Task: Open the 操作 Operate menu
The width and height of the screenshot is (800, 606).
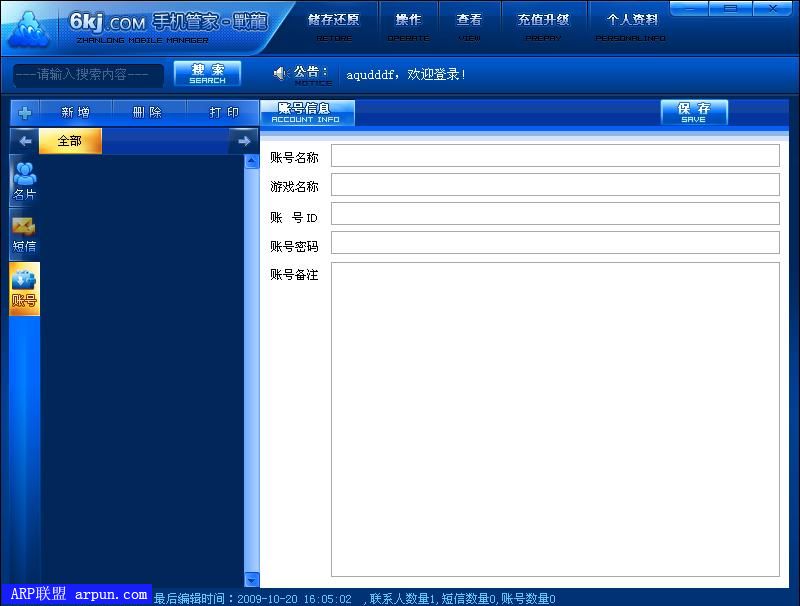Action: 408,26
